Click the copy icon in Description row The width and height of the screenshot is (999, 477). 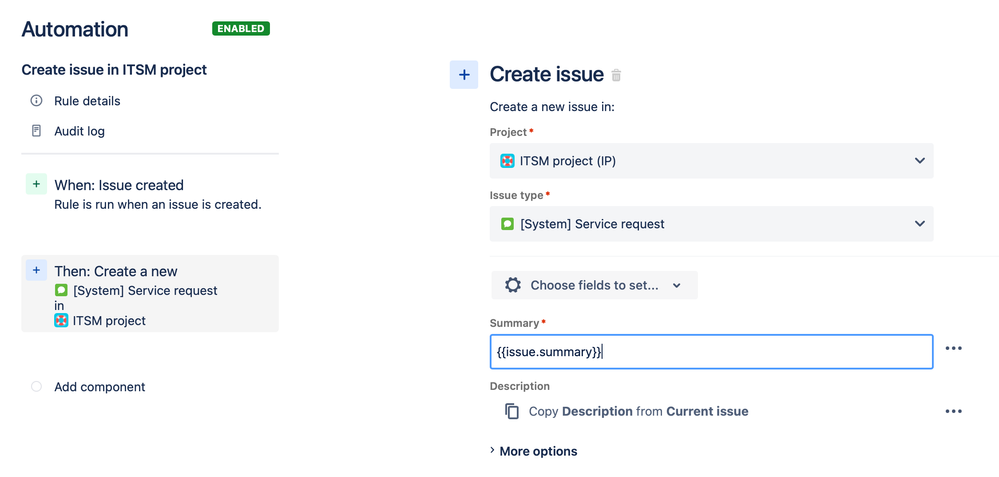point(512,411)
